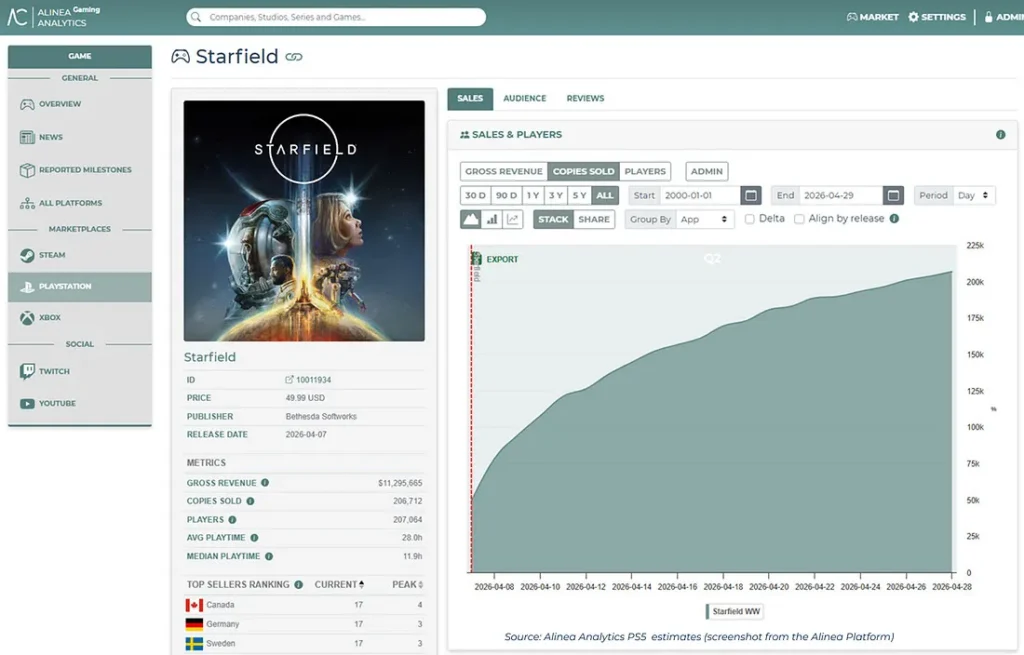Screen dimensions: 1024x655
Task: Click the Germany ranking row
Action: (304, 624)
